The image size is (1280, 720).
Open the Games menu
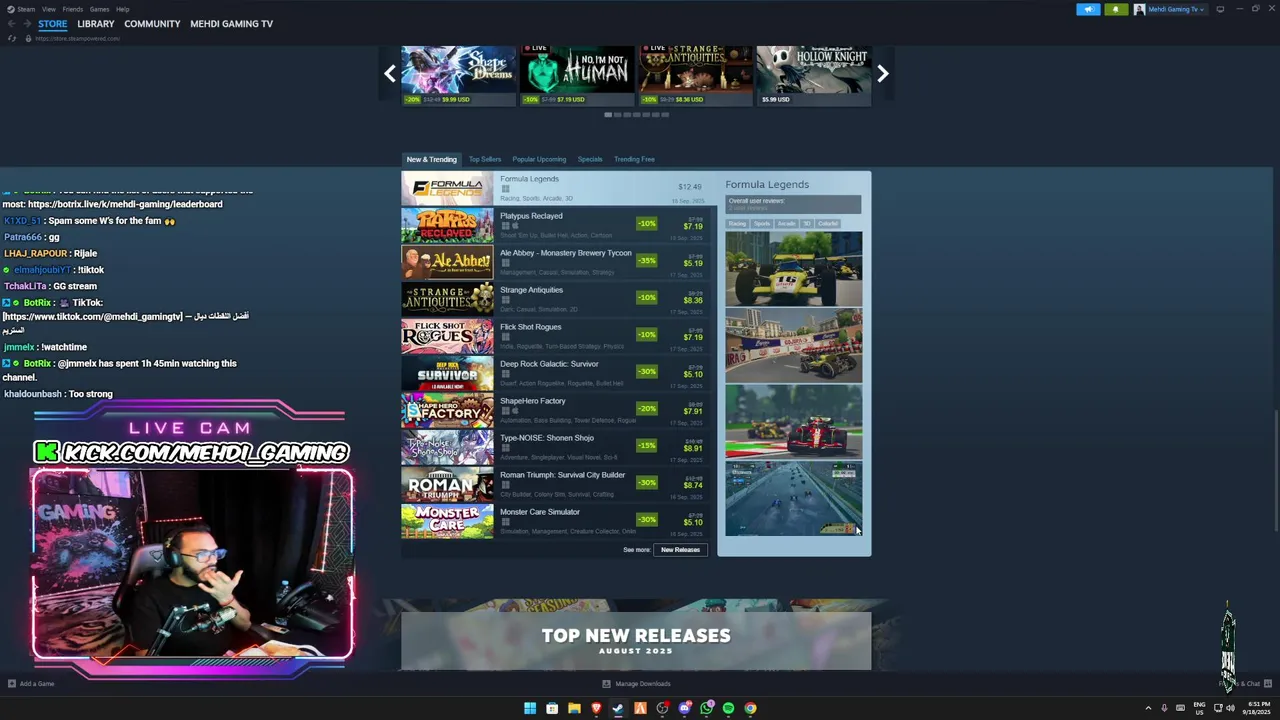point(99,9)
